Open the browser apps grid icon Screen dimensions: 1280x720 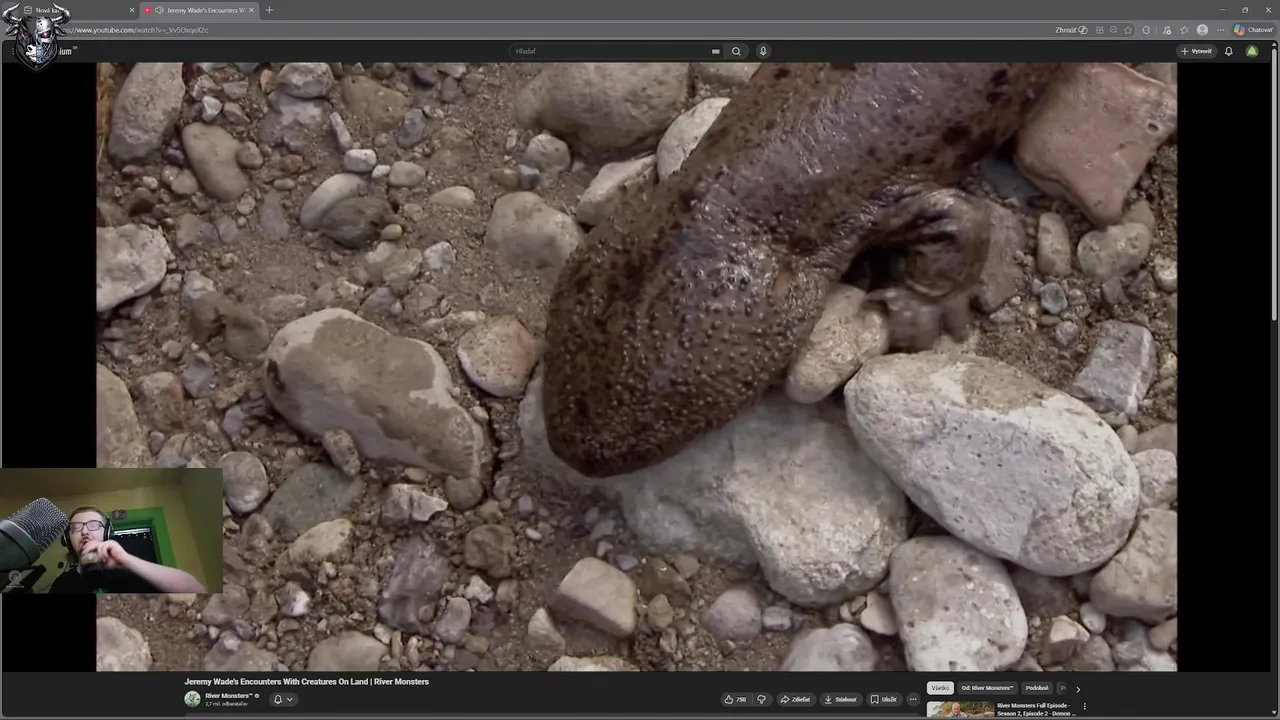click(1100, 30)
